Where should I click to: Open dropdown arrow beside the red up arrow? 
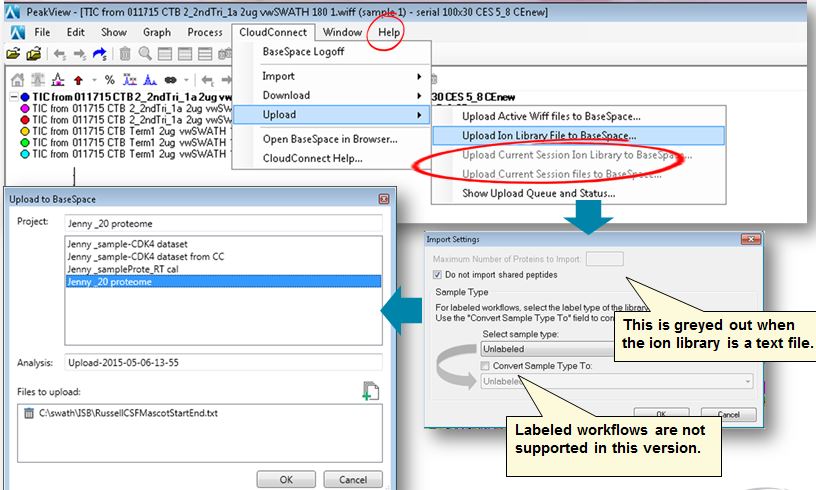[94, 80]
